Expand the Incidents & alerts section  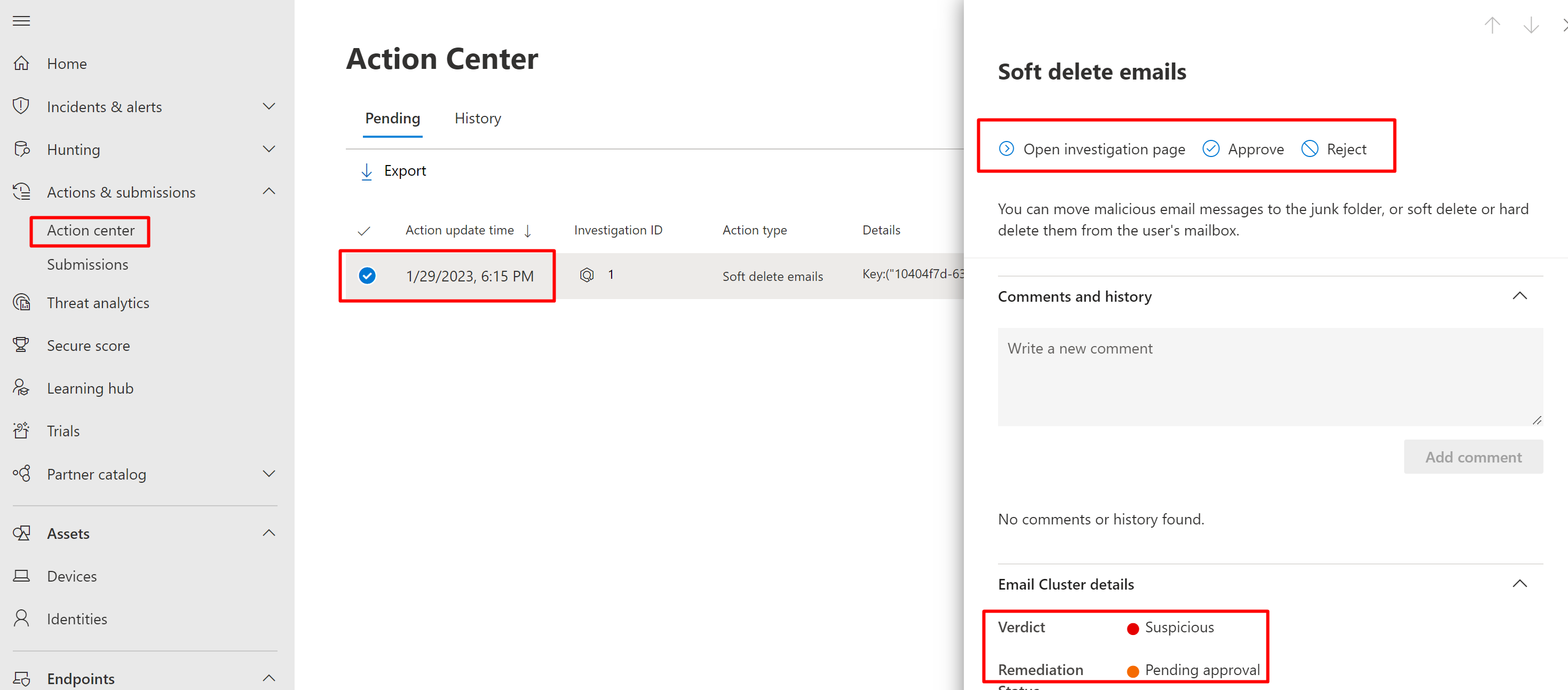268,107
